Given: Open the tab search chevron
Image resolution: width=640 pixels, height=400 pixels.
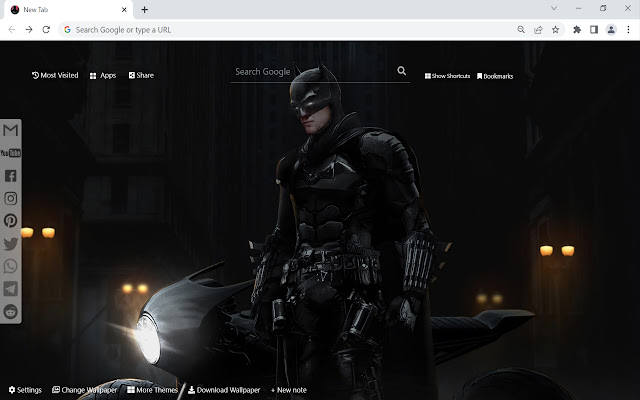Looking at the screenshot, I should [554, 8].
